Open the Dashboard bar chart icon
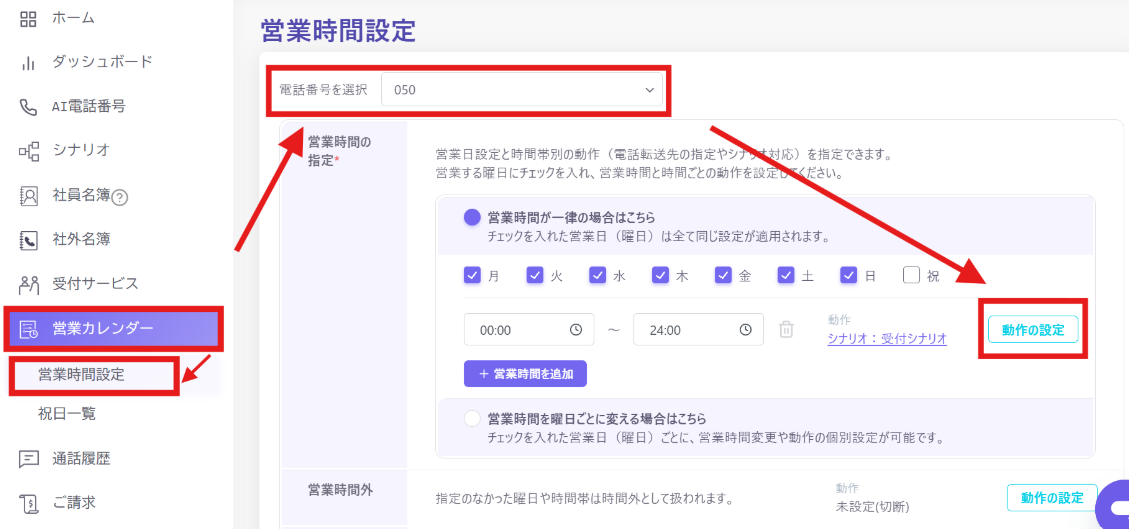 [x=28, y=63]
